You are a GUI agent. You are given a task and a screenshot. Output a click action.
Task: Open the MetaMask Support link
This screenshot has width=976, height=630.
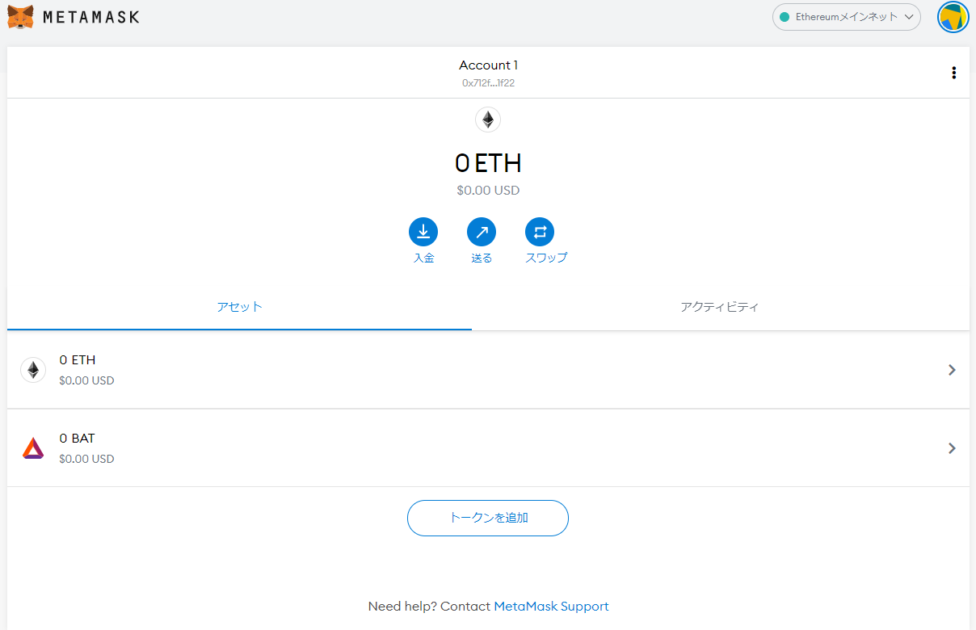[551, 606]
